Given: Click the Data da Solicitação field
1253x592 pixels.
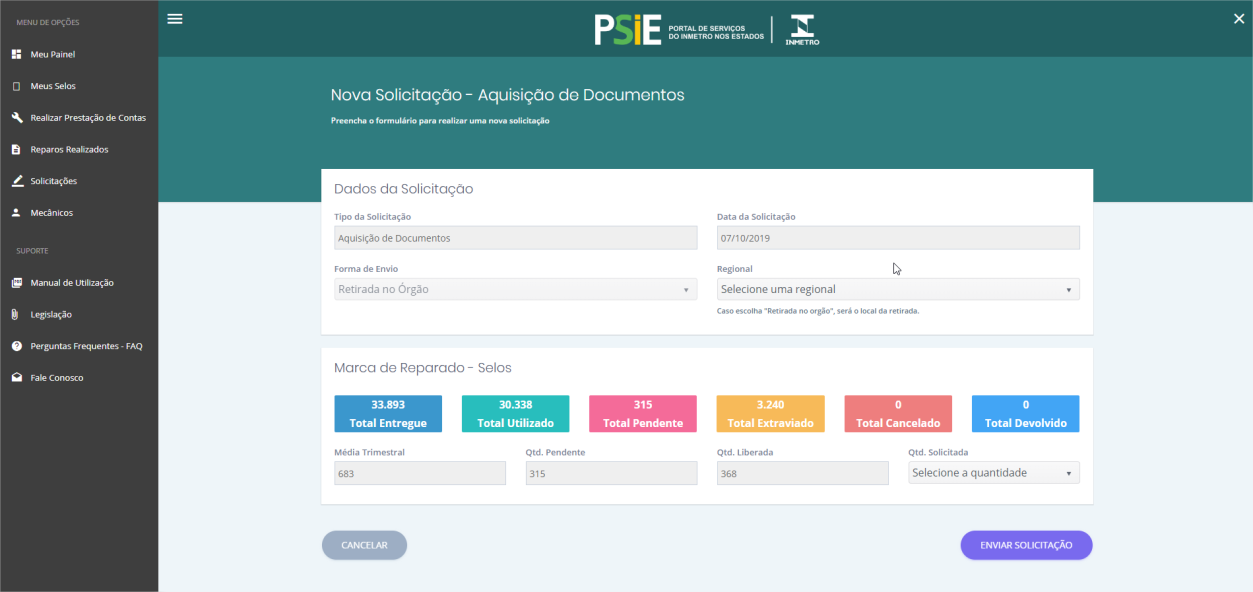Looking at the screenshot, I should point(898,238).
